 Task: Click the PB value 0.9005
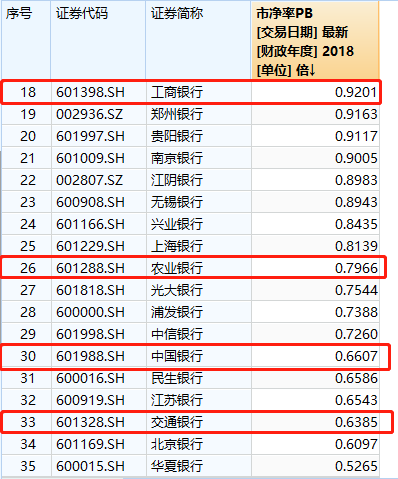click(x=356, y=158)
